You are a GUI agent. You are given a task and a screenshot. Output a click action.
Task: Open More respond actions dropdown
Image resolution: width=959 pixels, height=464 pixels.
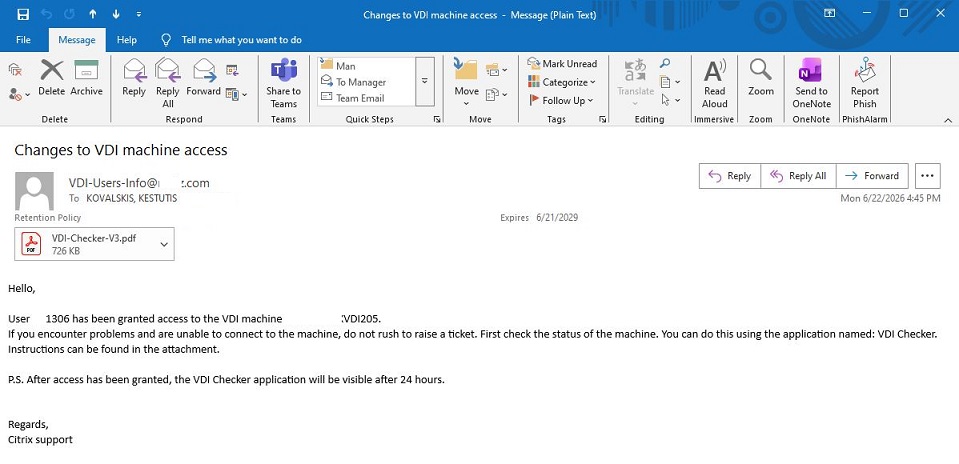(237, 94)
